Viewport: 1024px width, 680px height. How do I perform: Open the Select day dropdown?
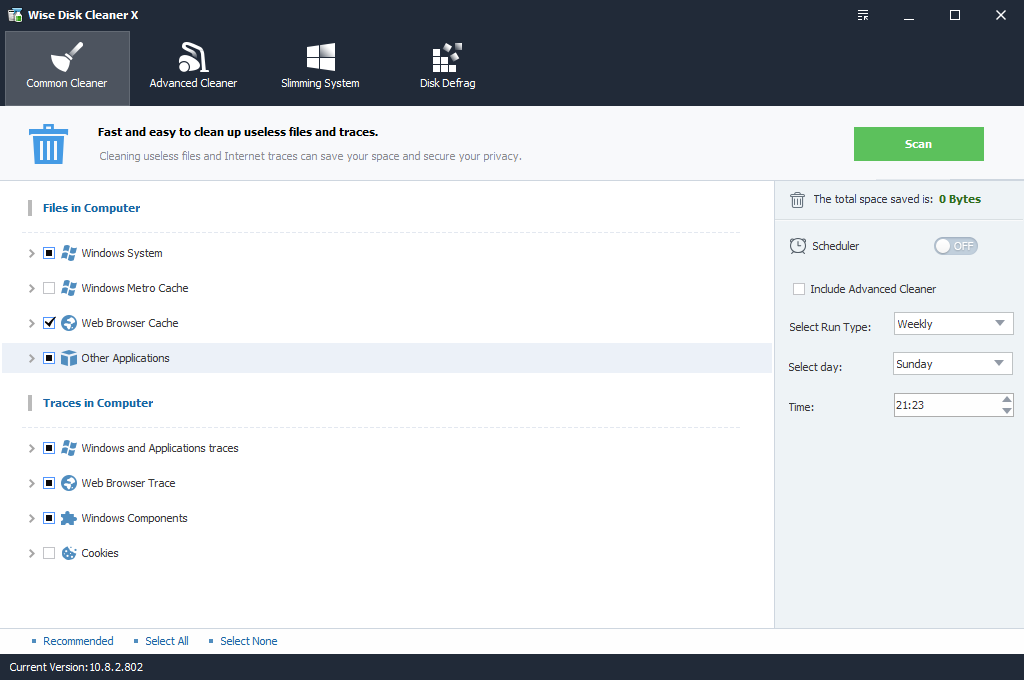(952, 364)
